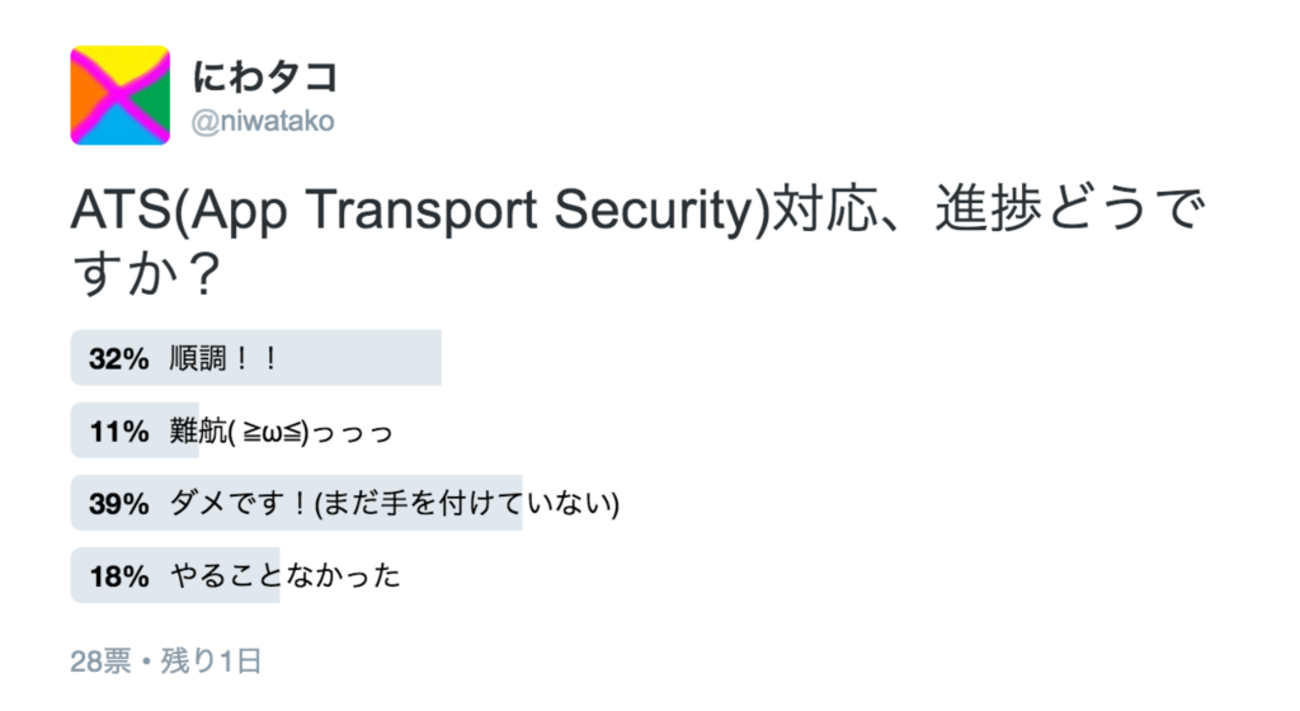Click the (まだ手を付けていない) parenthetical text
Screen dimensions: 1300x711
[x=467, y=504]
